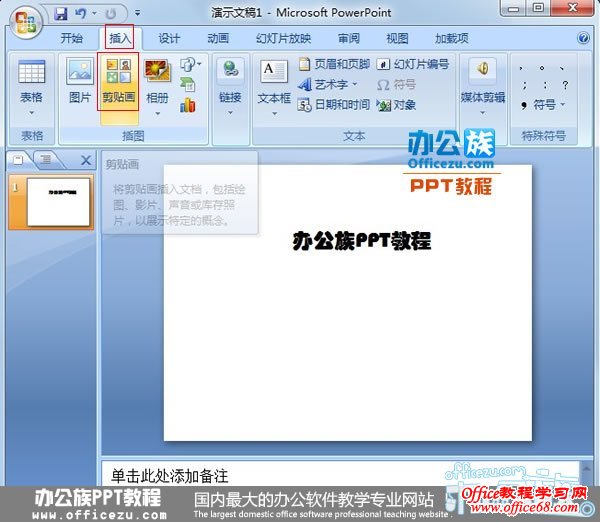600x522 pixels.
Task: Click the Save icon in quick access toolbar
Action: pos(60,14)
